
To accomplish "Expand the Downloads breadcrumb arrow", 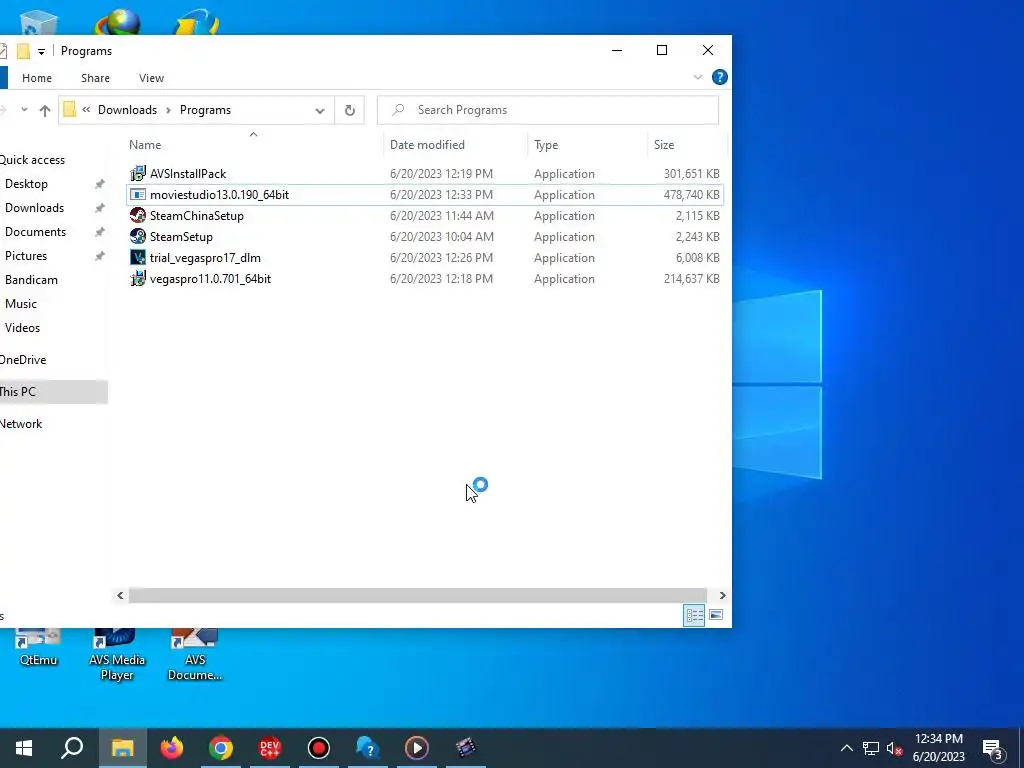I will [168, 110].
